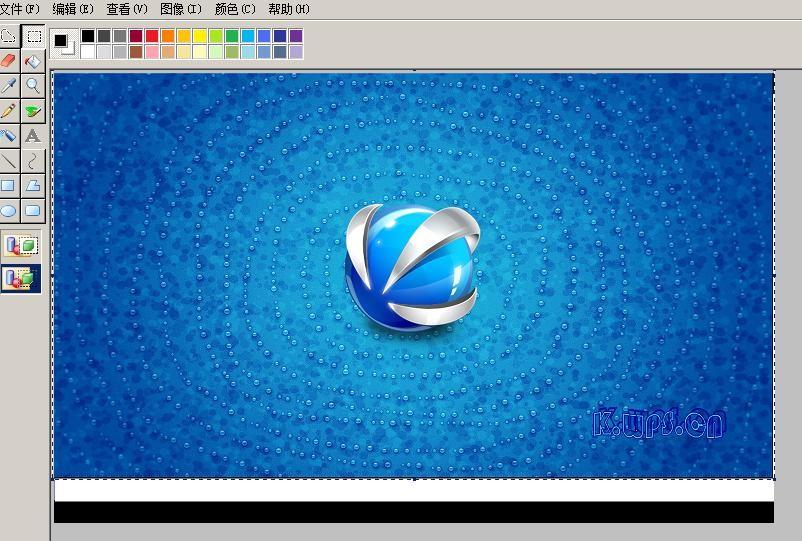Choose the Ellipse shape tool
Viewport: 802px width, 541px height.
pos(9,211)
